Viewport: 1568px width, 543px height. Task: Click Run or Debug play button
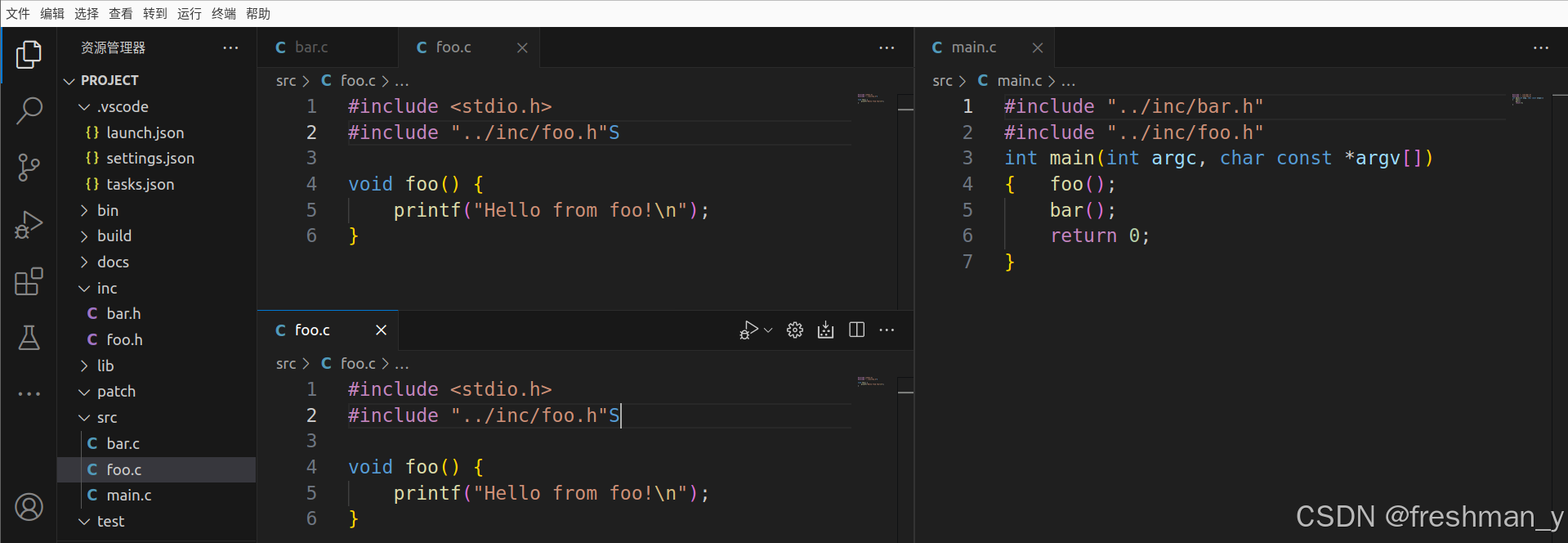click(x=748, y=330)
